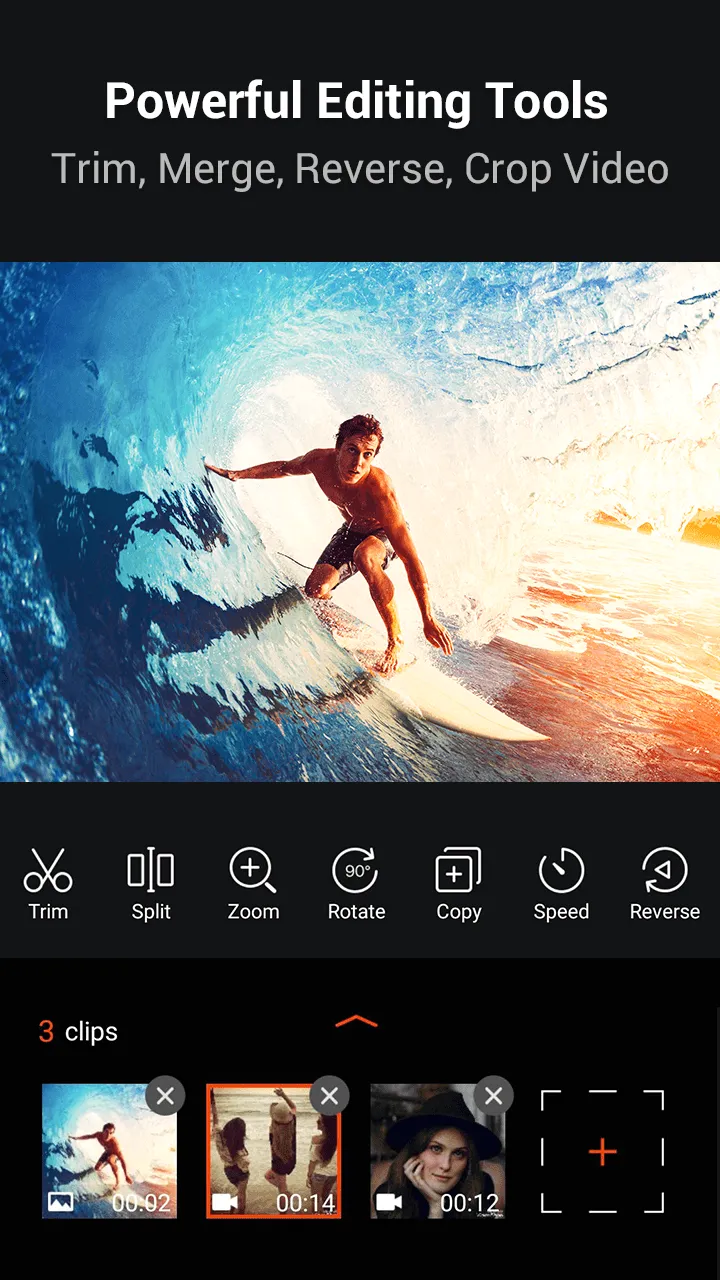Tap the "3 clips" label
720x1280 pixels.
point(78,1032)
